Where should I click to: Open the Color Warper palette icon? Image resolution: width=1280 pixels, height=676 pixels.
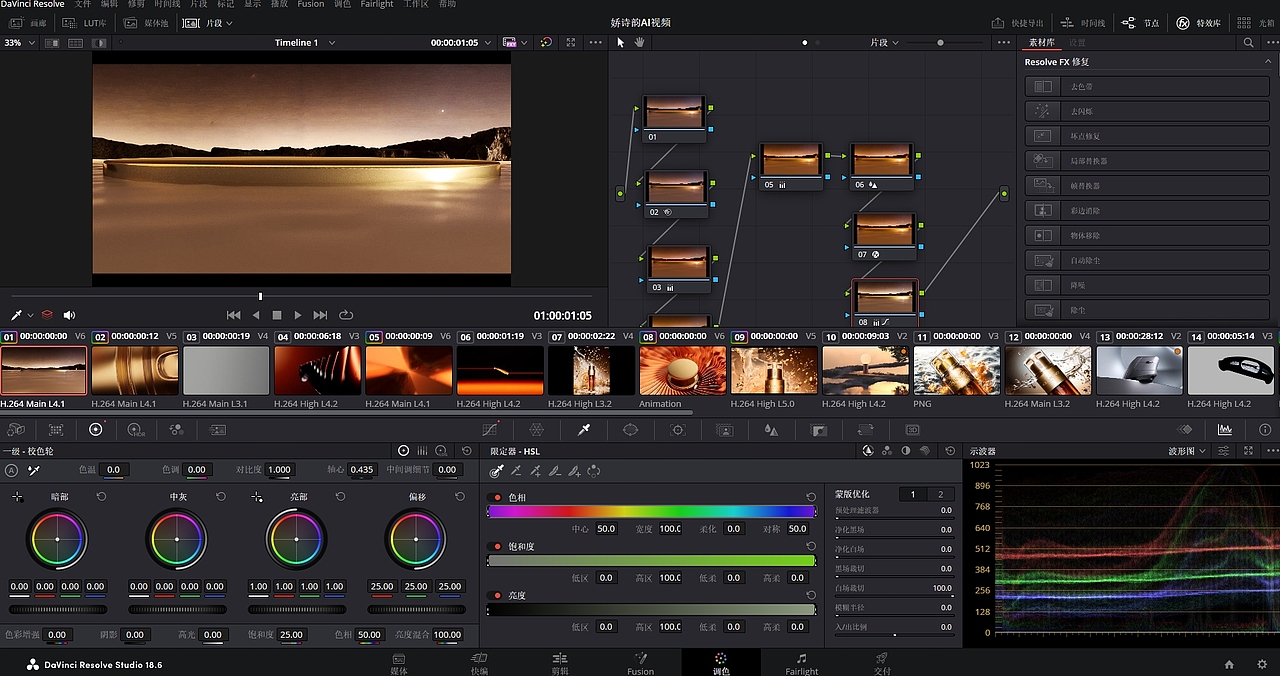[x=536, y=429]
